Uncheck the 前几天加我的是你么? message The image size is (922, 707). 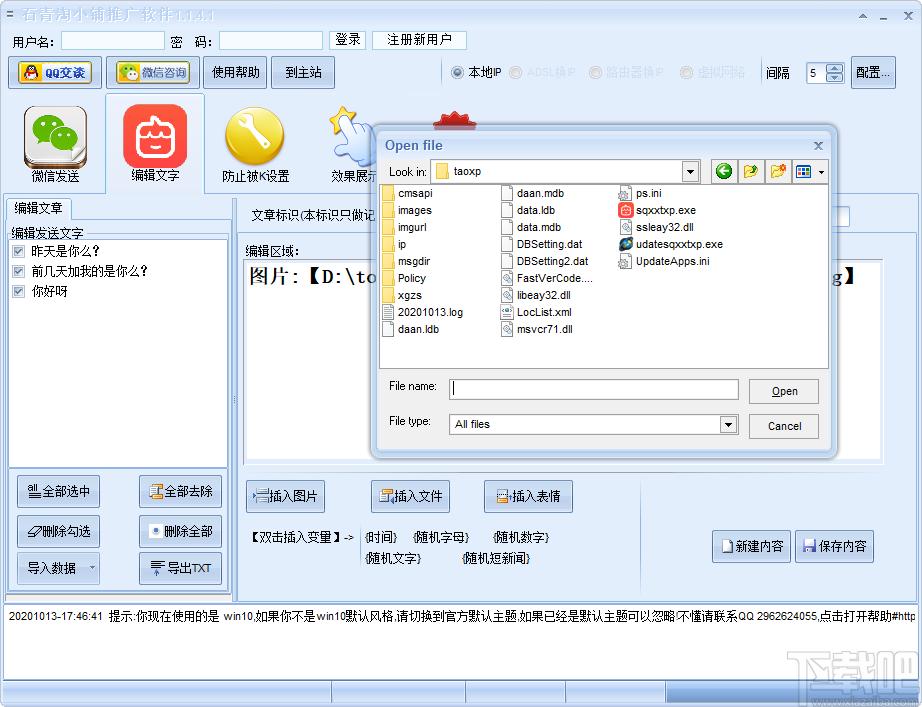pyautogui.click(x=18, y=272)
